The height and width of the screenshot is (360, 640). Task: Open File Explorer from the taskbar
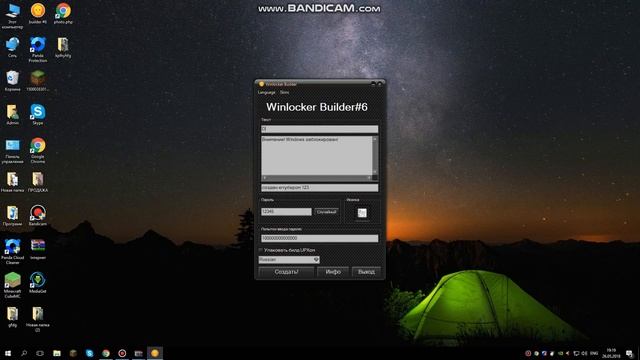click(x=57, y=353)
